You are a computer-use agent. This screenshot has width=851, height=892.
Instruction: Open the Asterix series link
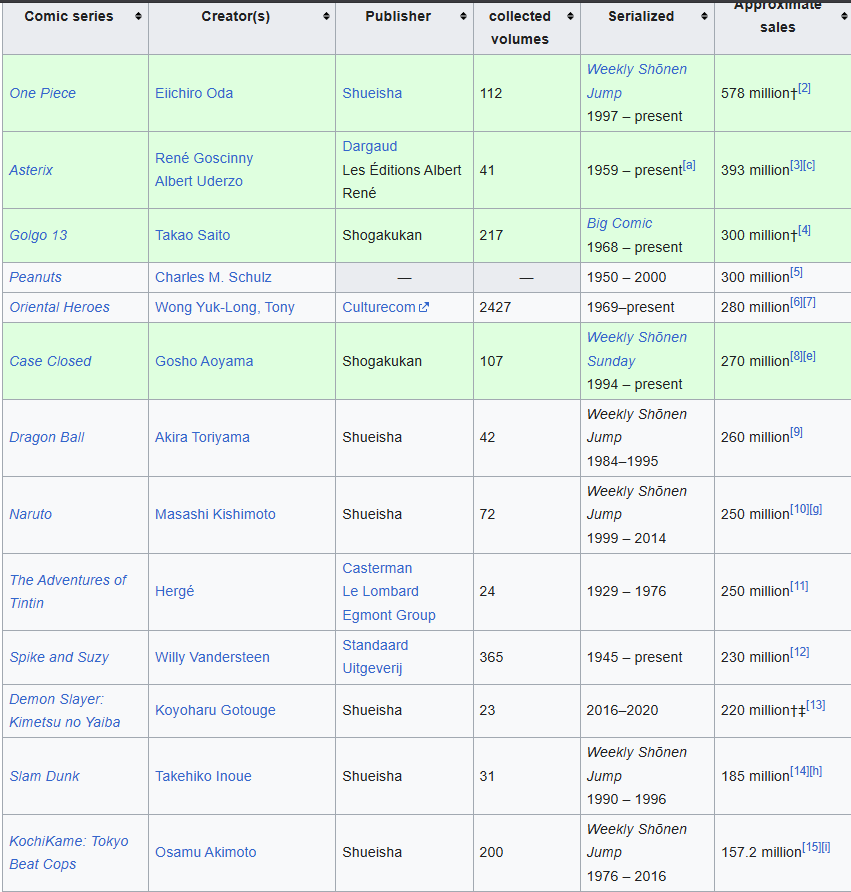pos(31,170)
